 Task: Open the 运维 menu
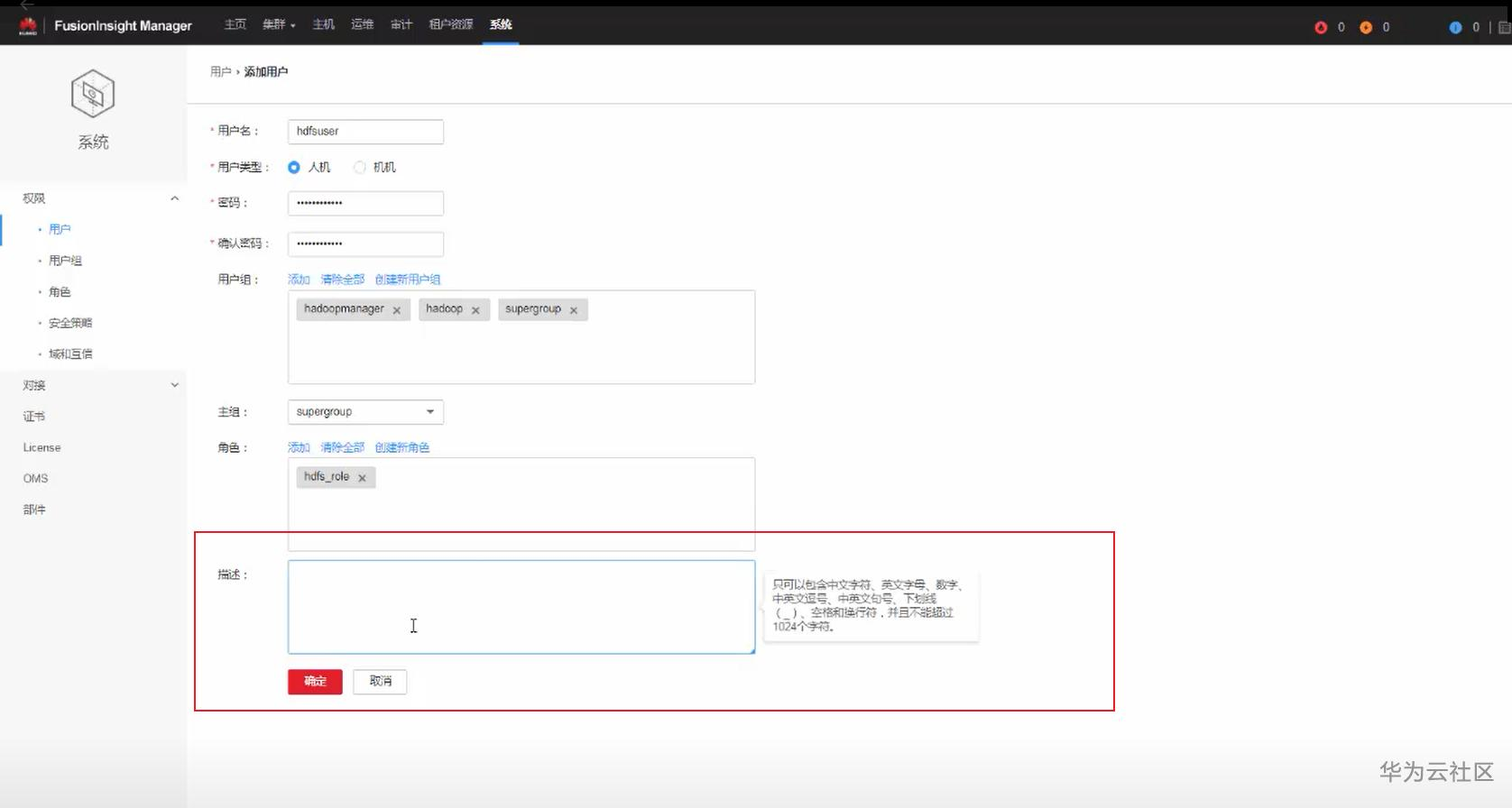363,24
